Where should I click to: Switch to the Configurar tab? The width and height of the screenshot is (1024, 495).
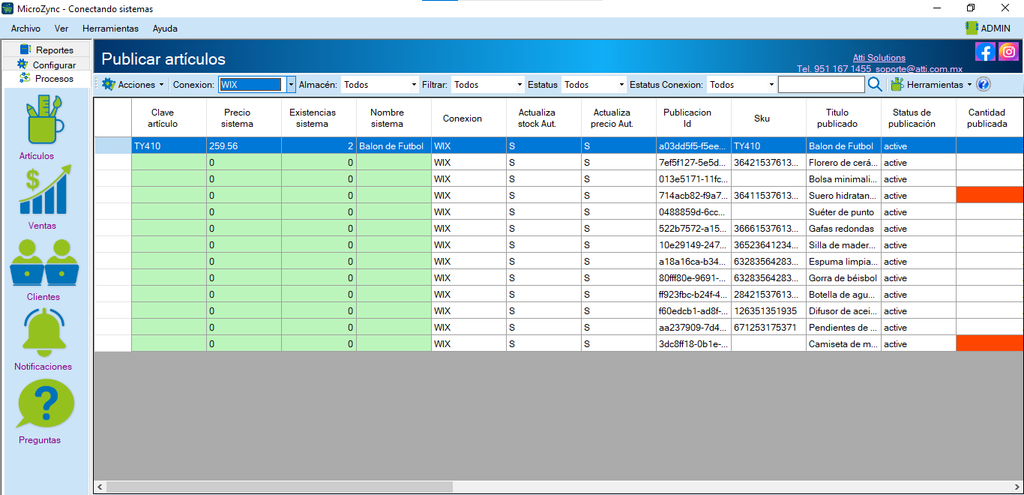pos(46,65)
